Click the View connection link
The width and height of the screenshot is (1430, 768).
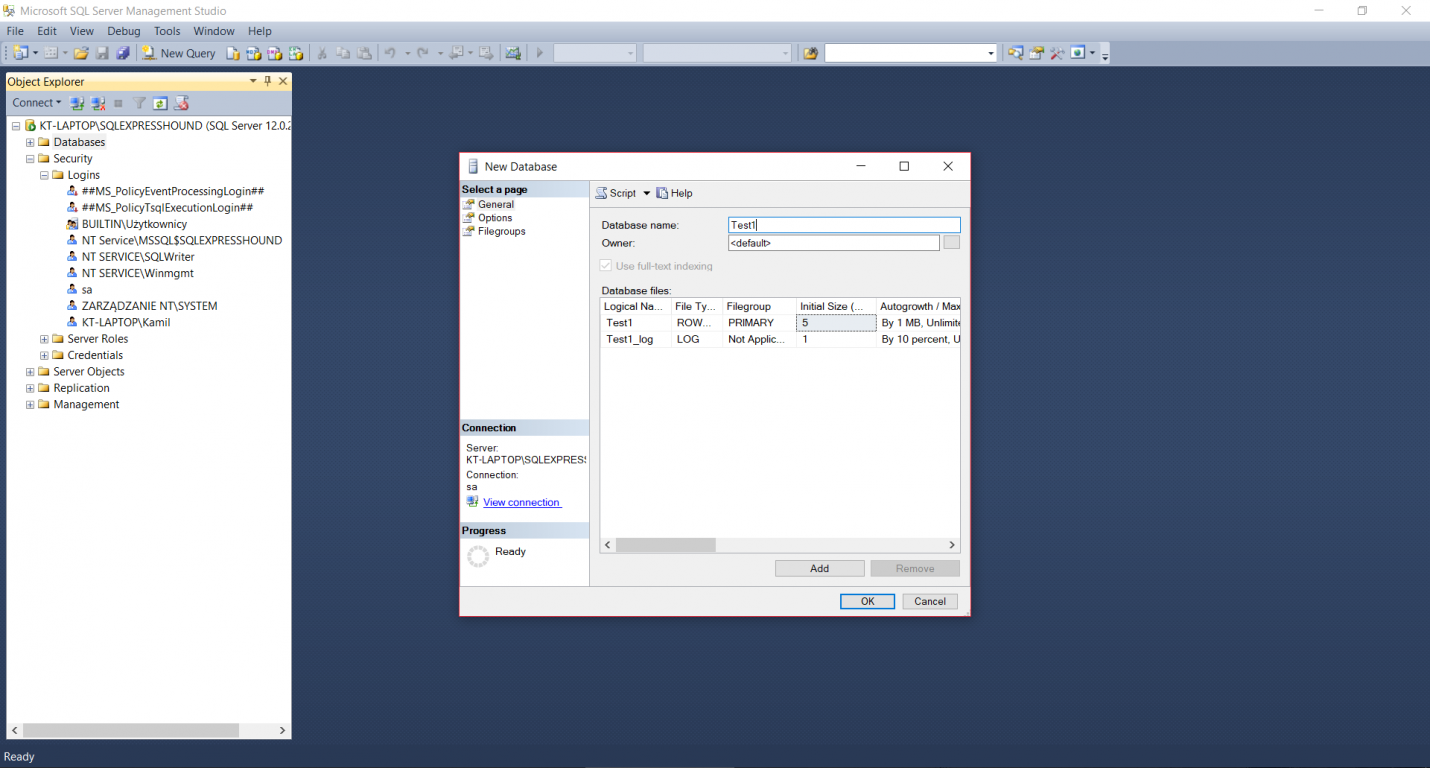521,502
